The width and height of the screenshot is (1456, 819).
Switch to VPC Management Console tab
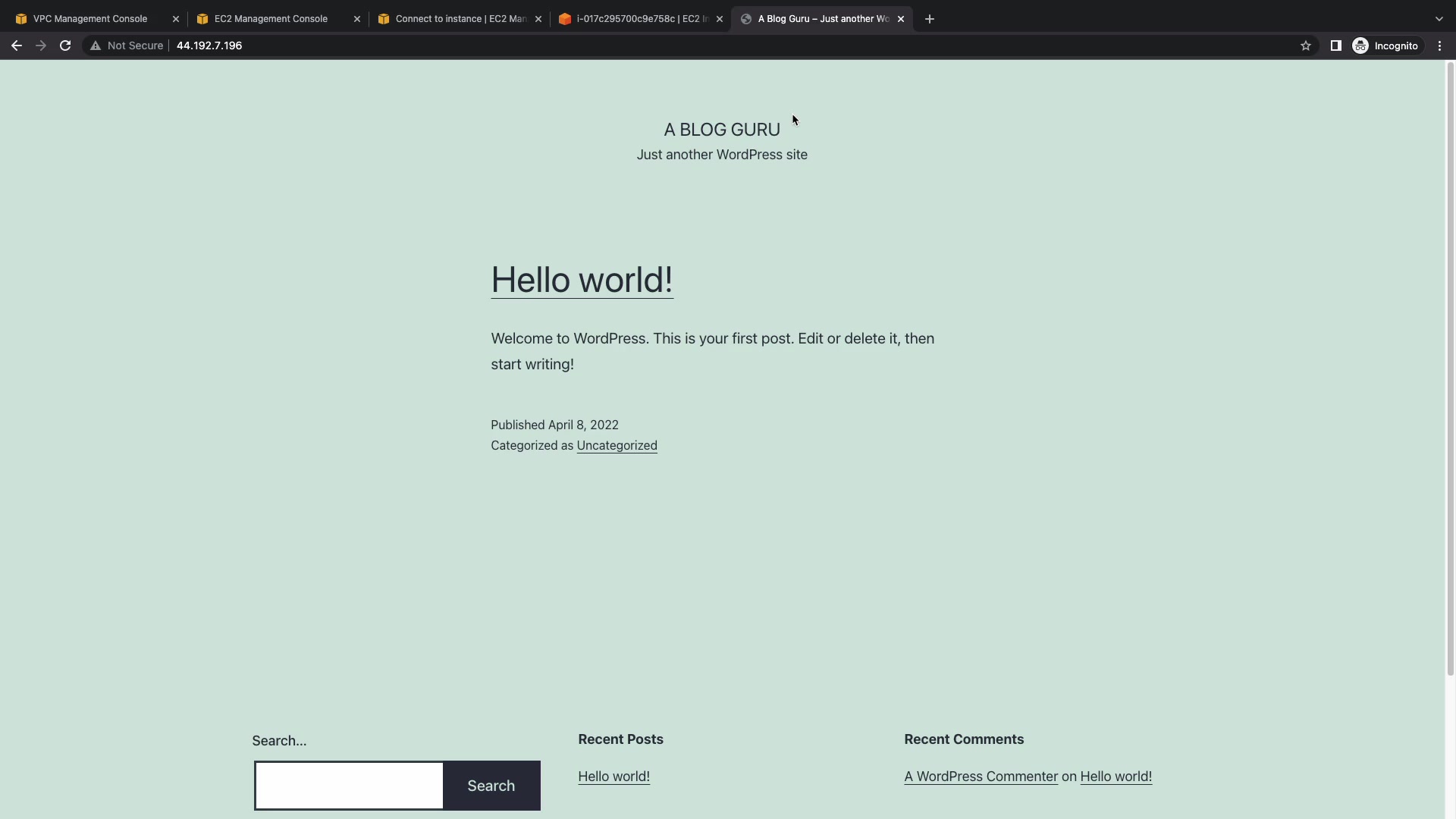pyautogui.click(x=90, y=19)
